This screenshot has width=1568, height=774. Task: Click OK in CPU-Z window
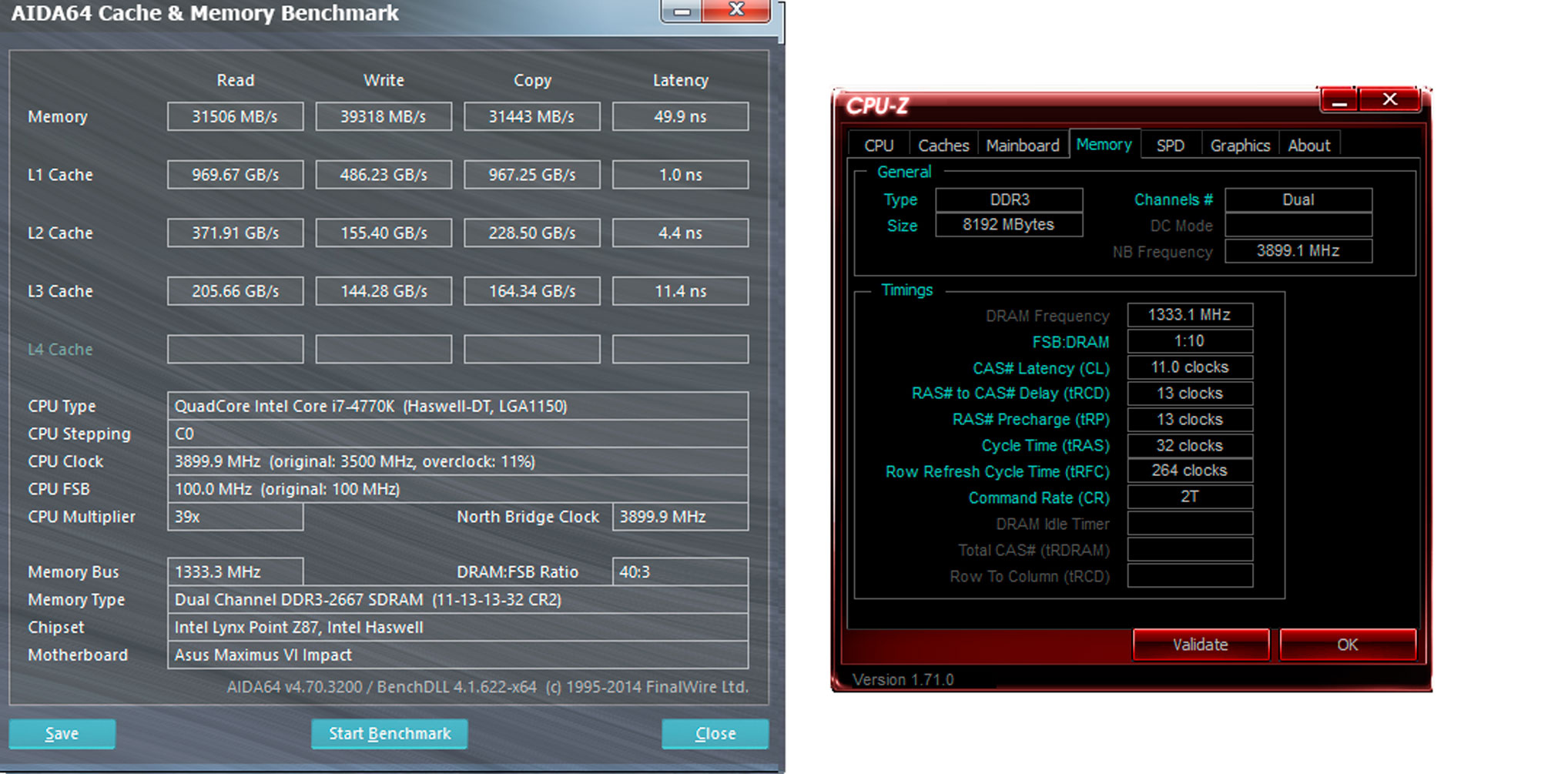click(x=1347, y=645)
